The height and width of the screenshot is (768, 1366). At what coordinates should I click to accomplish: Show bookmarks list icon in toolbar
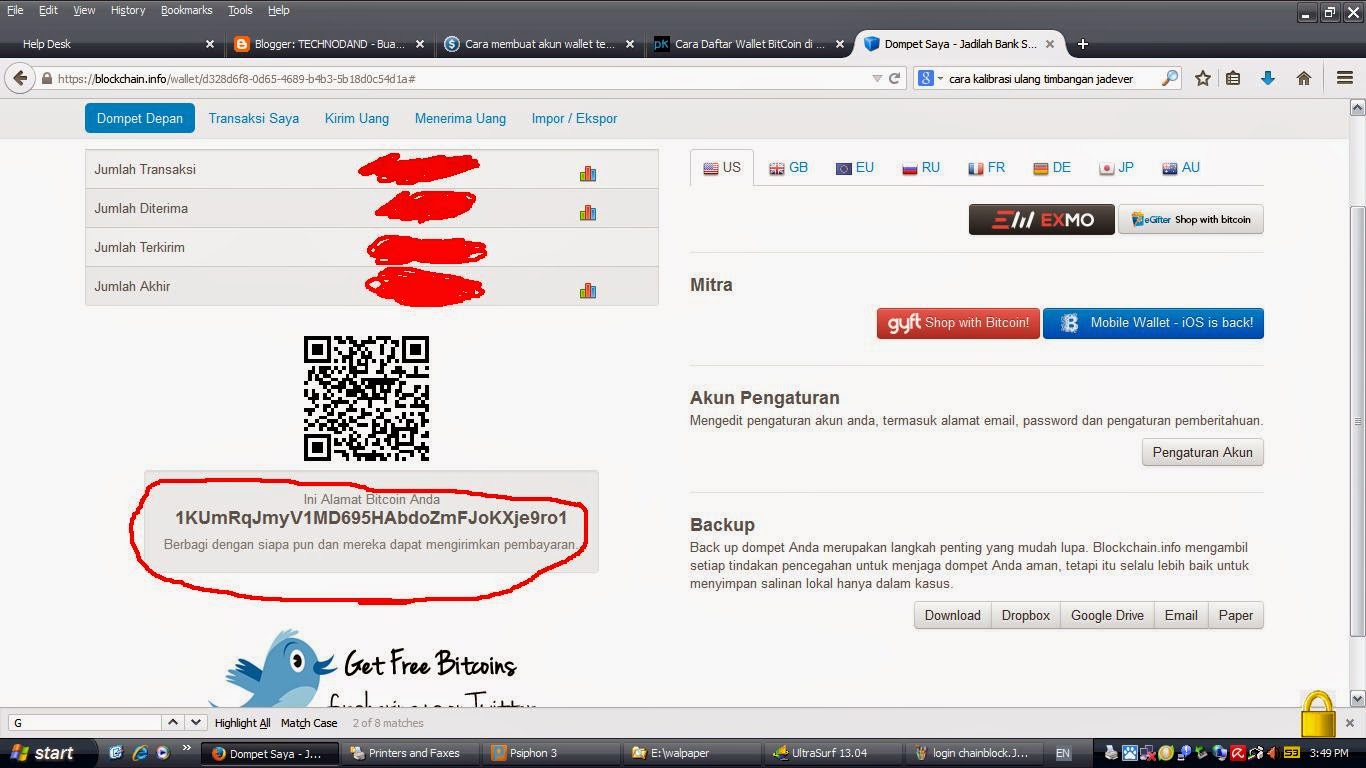point(1233,78)
